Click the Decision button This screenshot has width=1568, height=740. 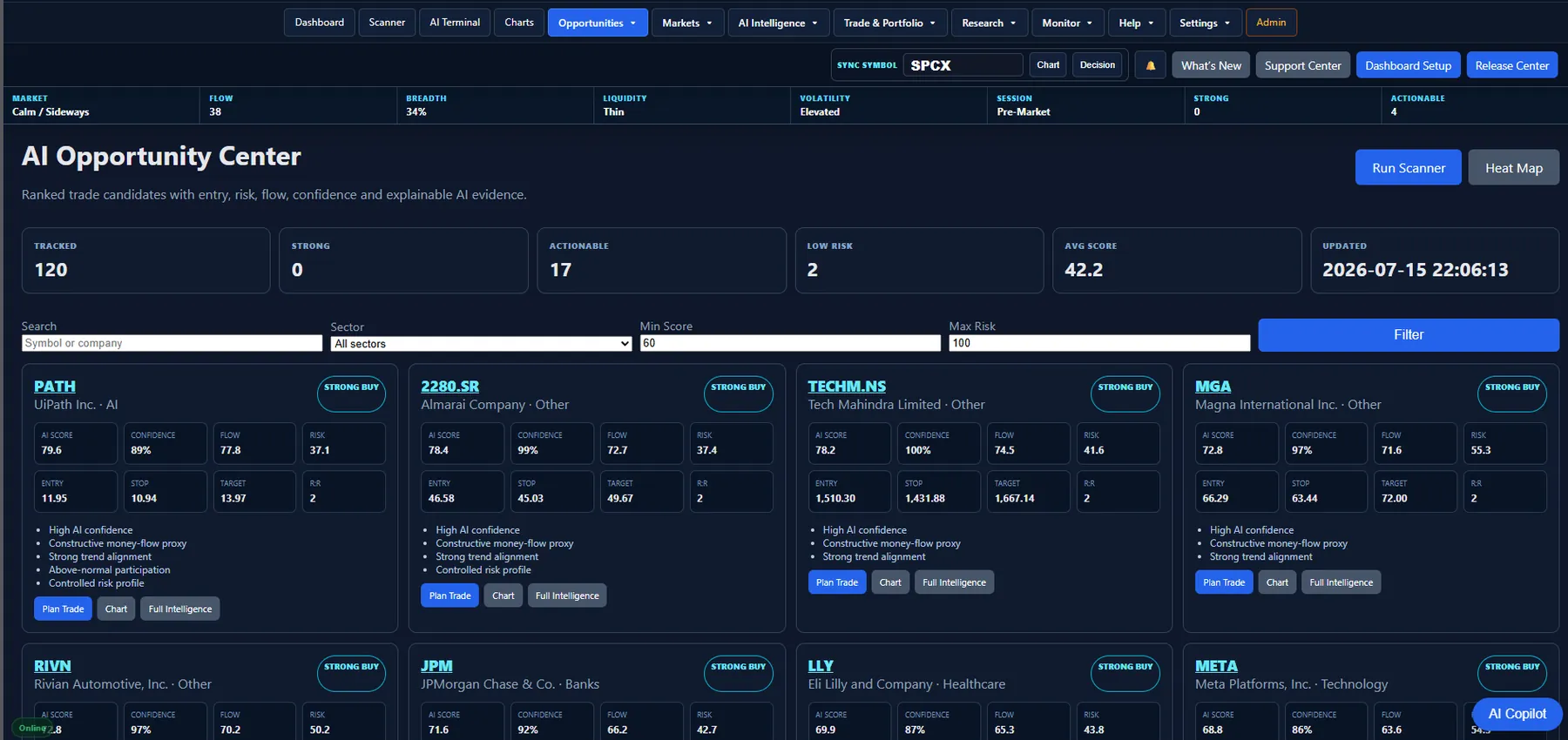click(1098, 65)
